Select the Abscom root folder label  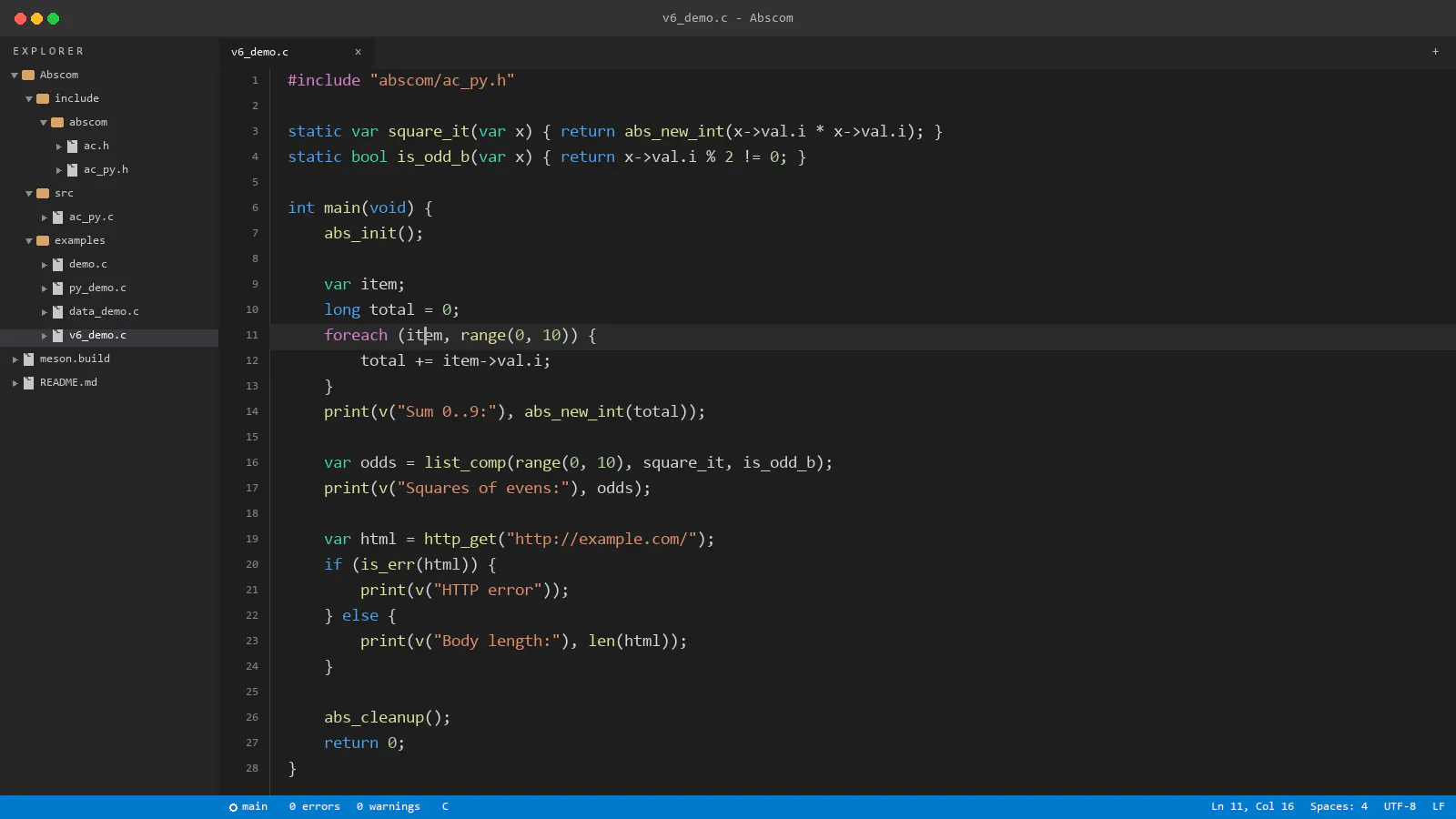(x=59, y=75)
